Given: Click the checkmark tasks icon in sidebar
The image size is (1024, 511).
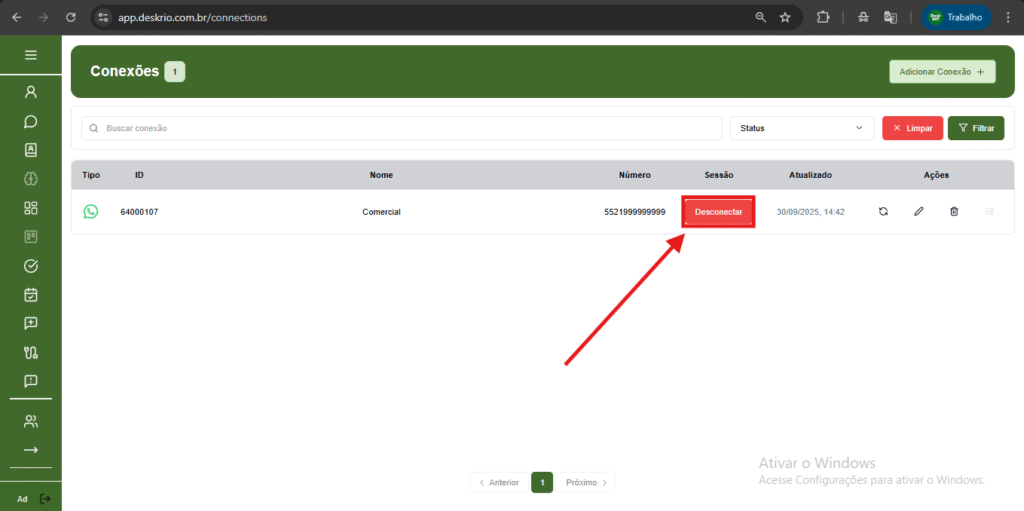Looking at the screenshot, I should [30, 266].
